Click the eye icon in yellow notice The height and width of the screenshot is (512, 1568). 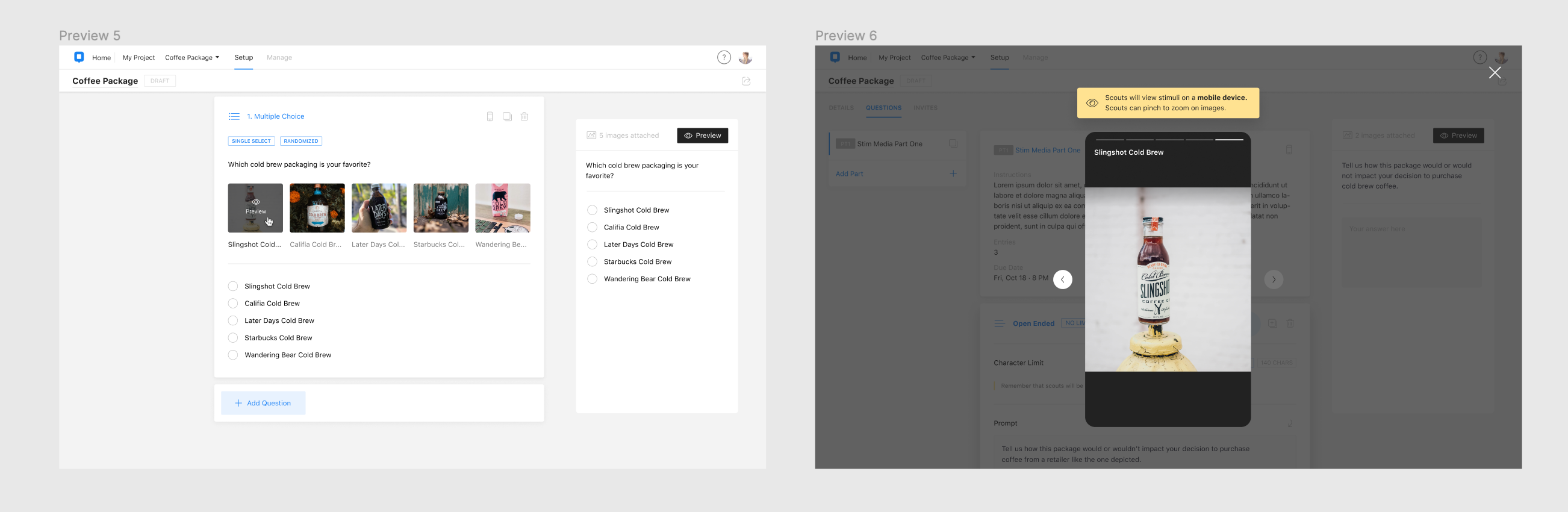[x=1093, y=103]
